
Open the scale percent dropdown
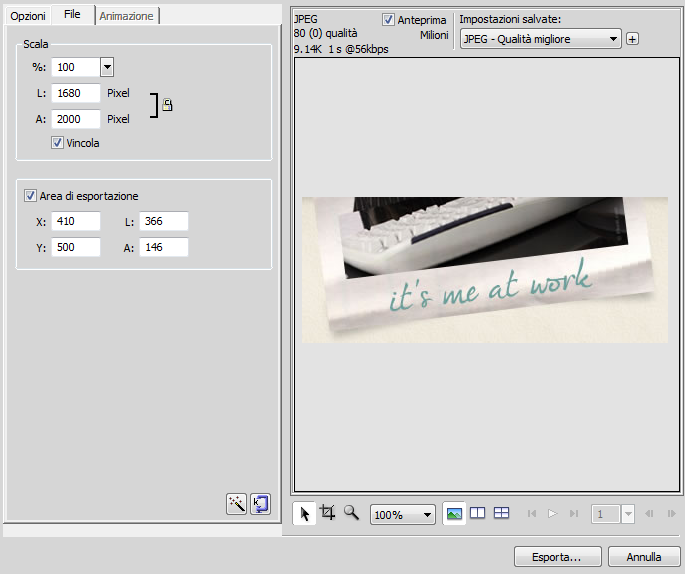pos(107,67)
